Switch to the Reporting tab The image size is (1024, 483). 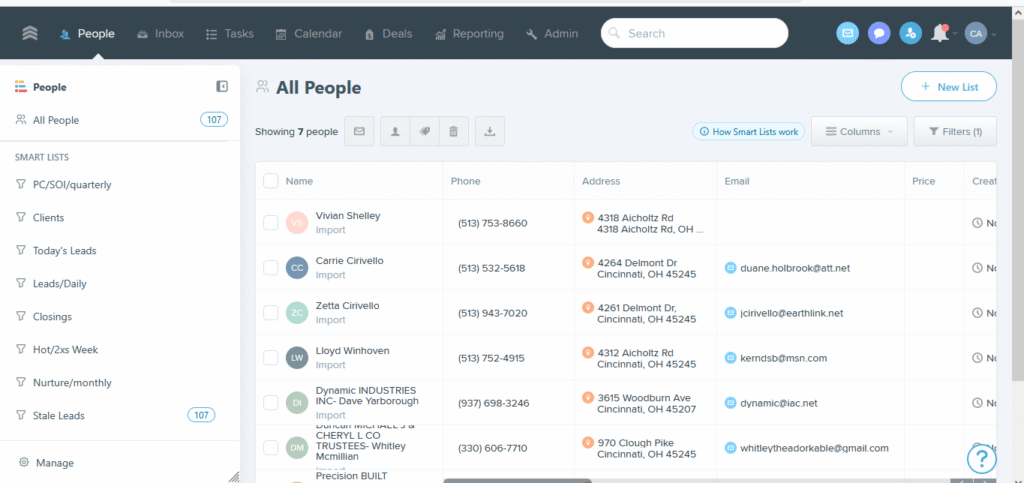click(x=469, y=33)
